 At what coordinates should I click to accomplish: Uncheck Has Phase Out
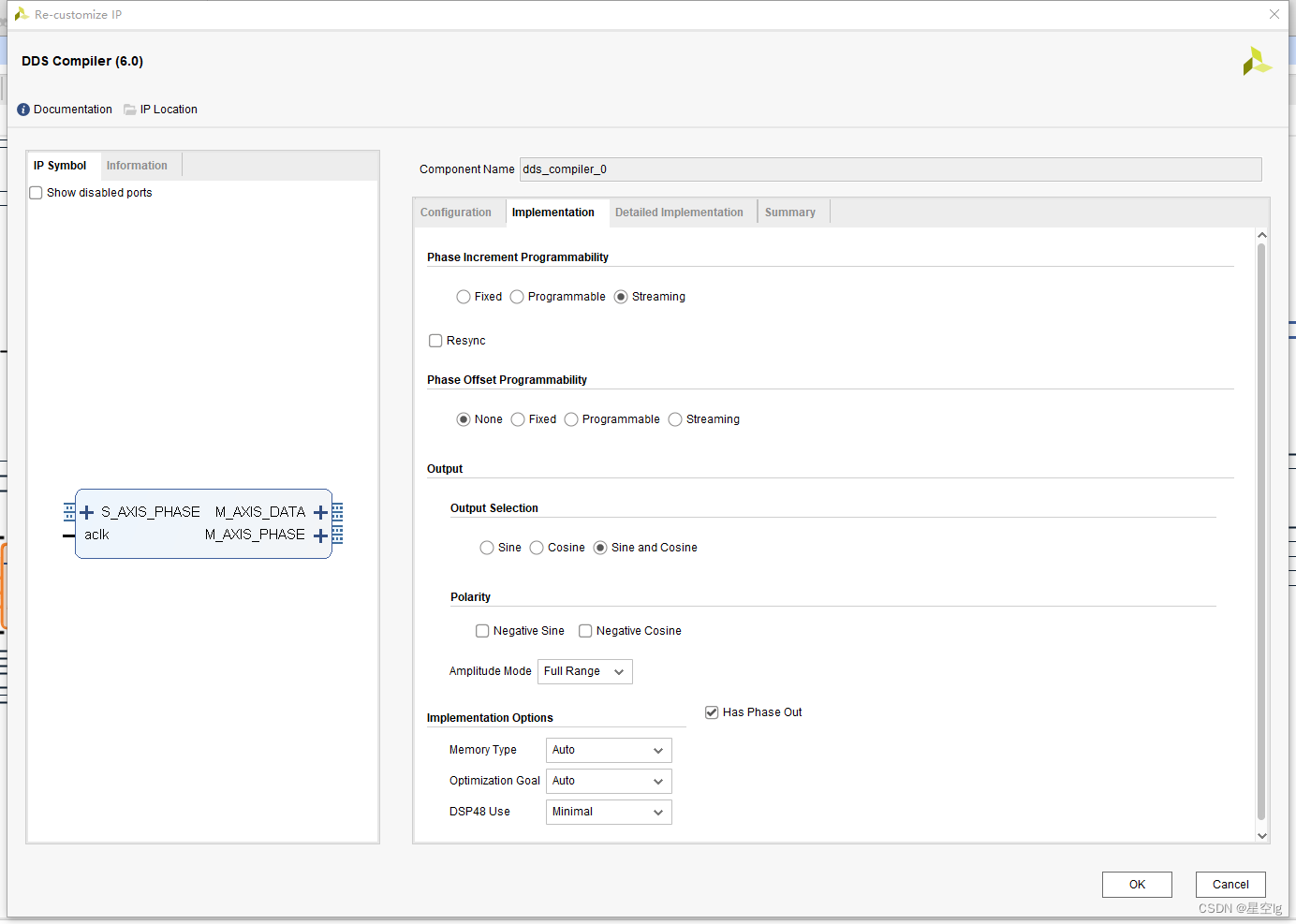coord(712,712)
